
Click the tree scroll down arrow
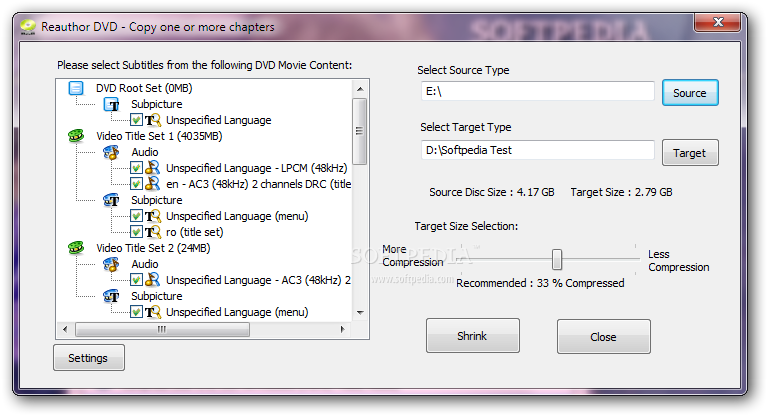point(360,313)
